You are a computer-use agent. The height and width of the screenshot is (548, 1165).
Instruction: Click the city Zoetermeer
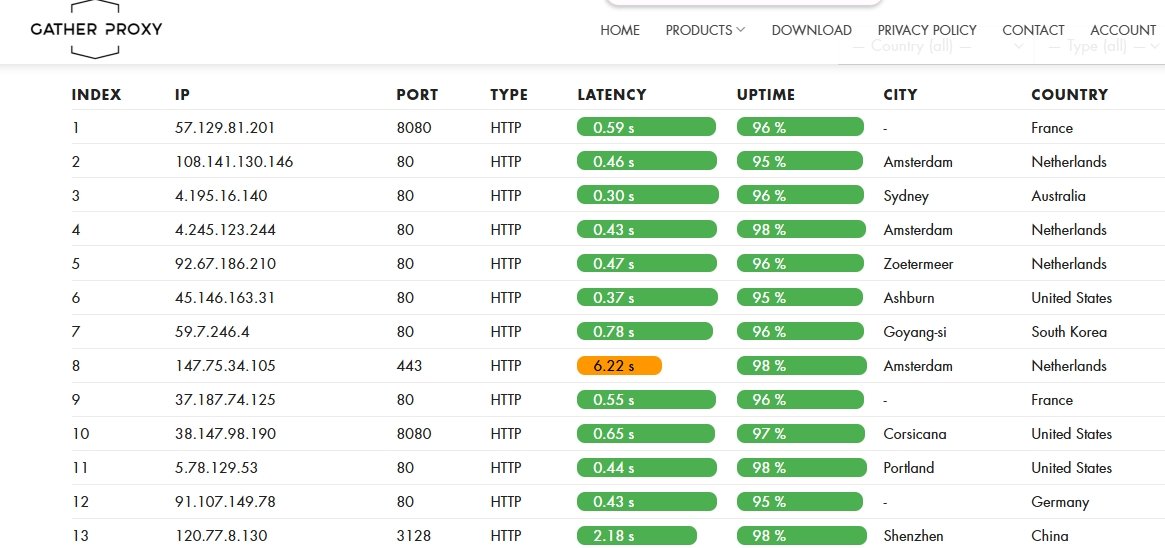pyautogui.click(x=918, y=264)
